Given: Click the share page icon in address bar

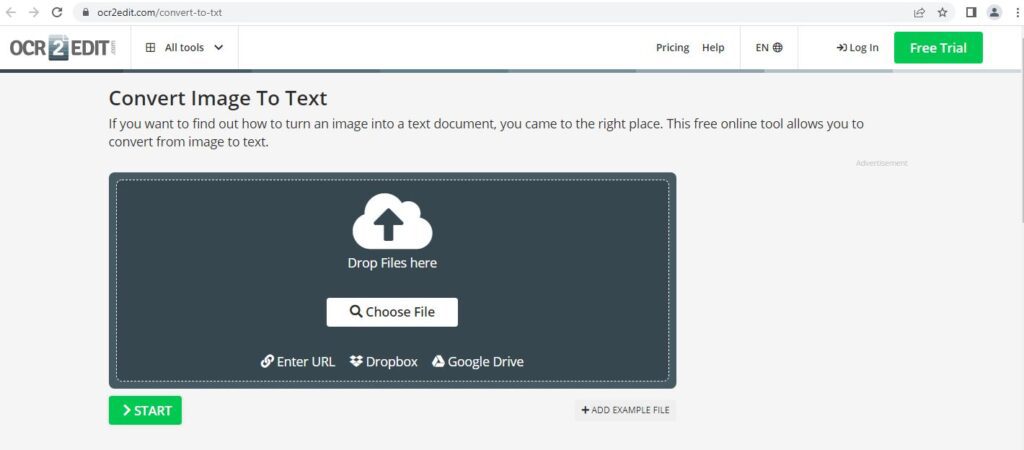Looking at the screenshot, I should 919,12.
